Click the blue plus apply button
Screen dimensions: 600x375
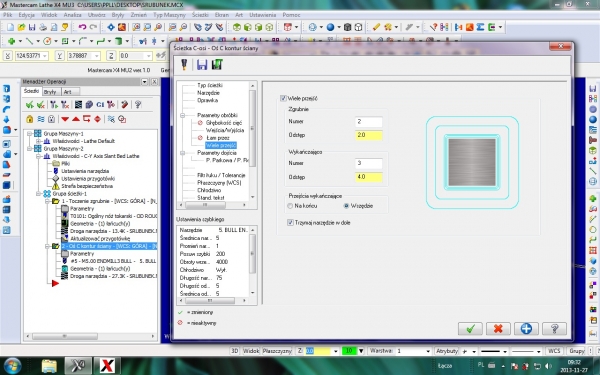pos(526,328)
